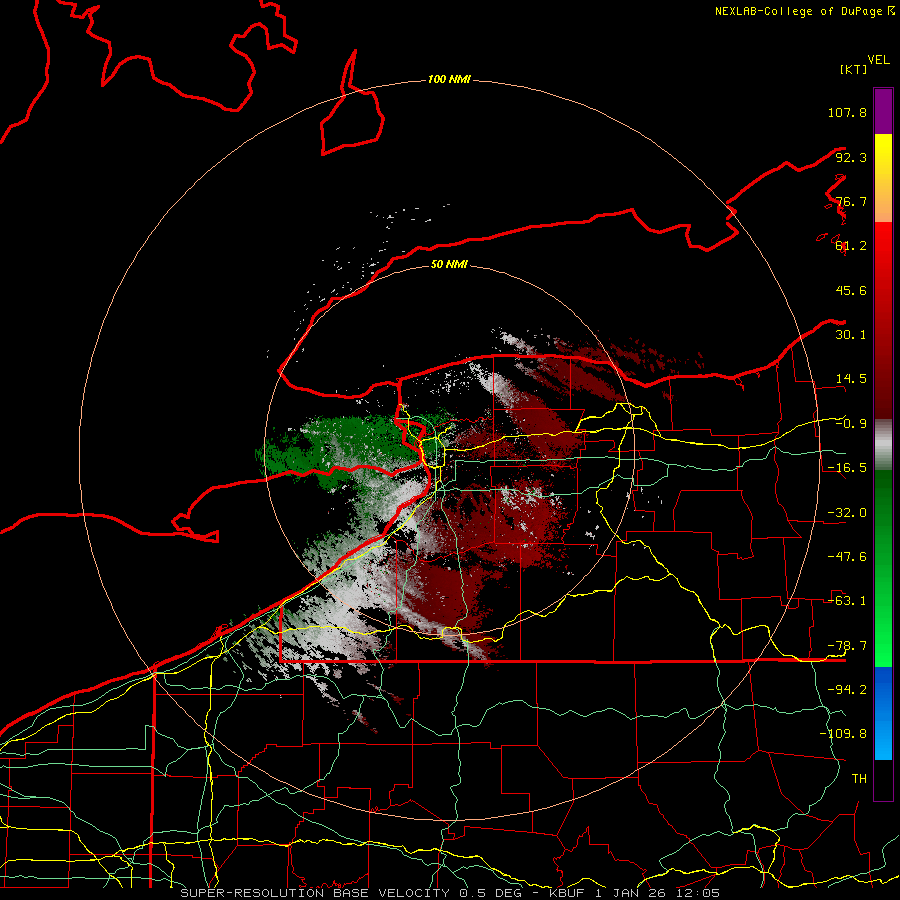Click the -0.9 legend value
Viewport: 900px width, 900px height.
[851, 424]
